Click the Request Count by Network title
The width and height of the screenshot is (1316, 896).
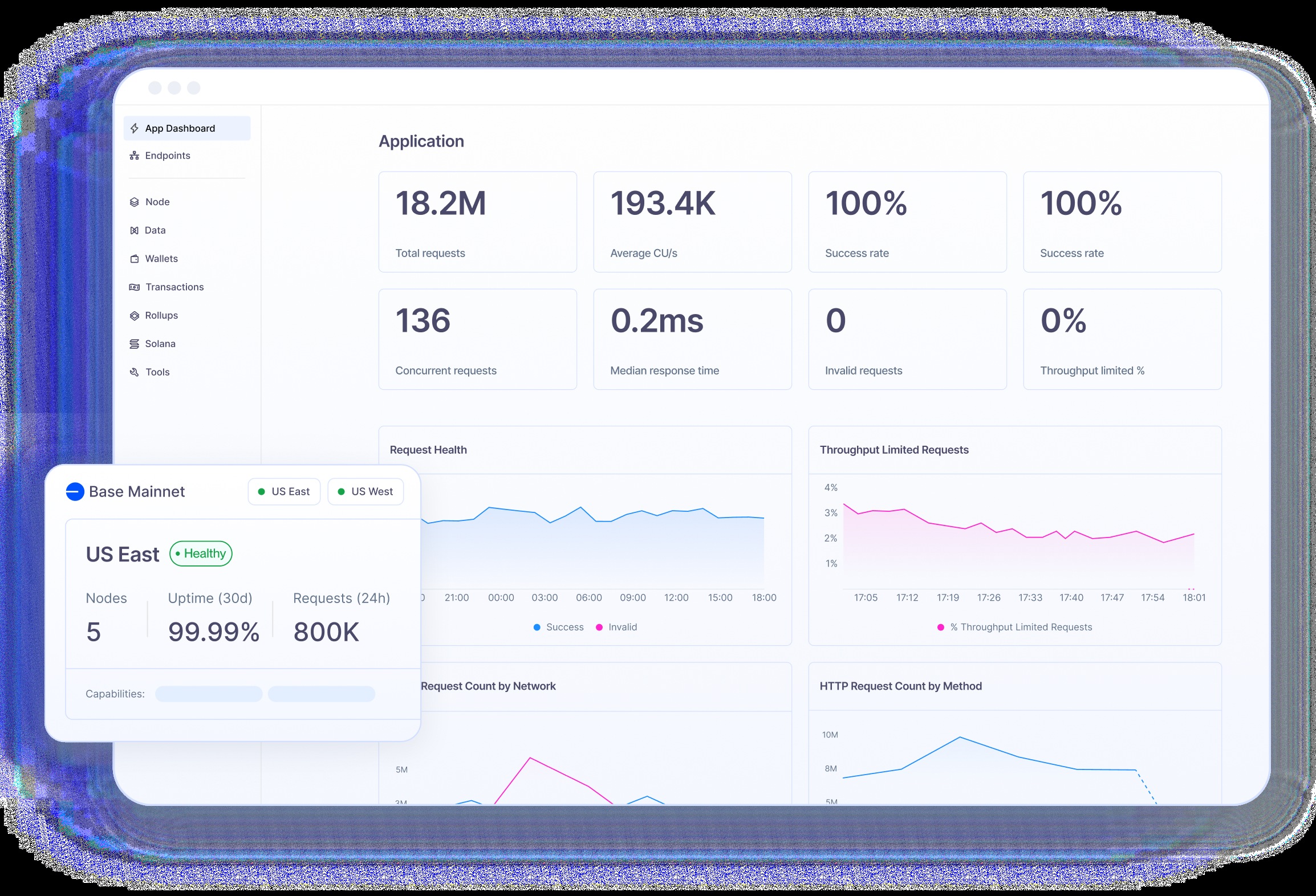[x=488, y=686]
